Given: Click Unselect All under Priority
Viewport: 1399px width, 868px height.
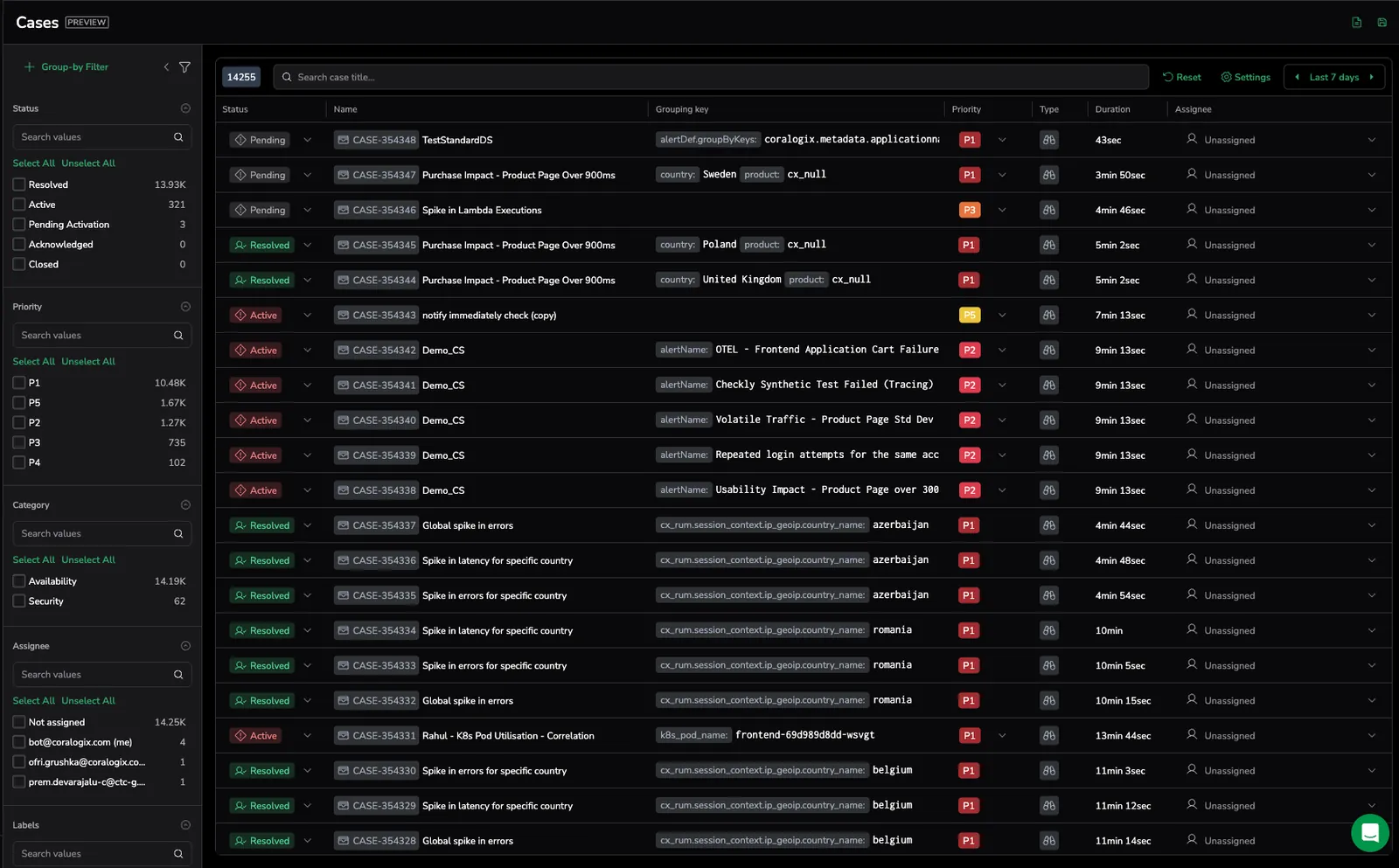Looking at the screenshot, I should [88, 362].
